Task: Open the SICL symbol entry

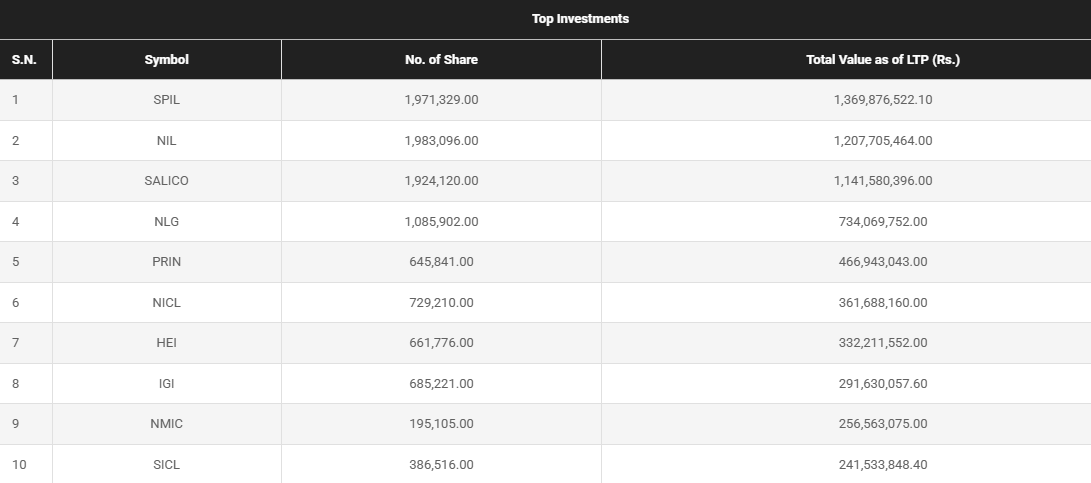Action: click(166, 465)
